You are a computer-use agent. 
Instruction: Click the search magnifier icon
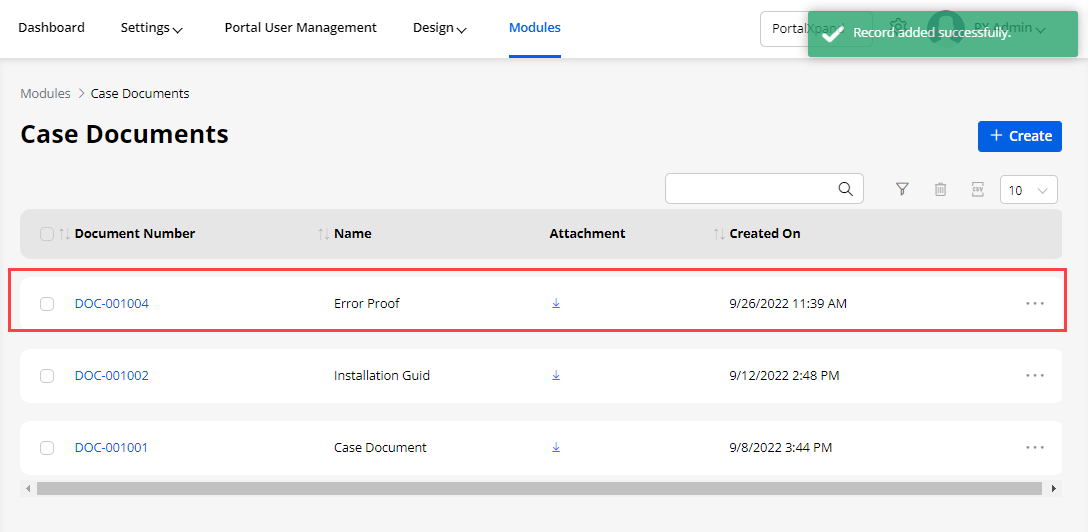coord(845,189)
